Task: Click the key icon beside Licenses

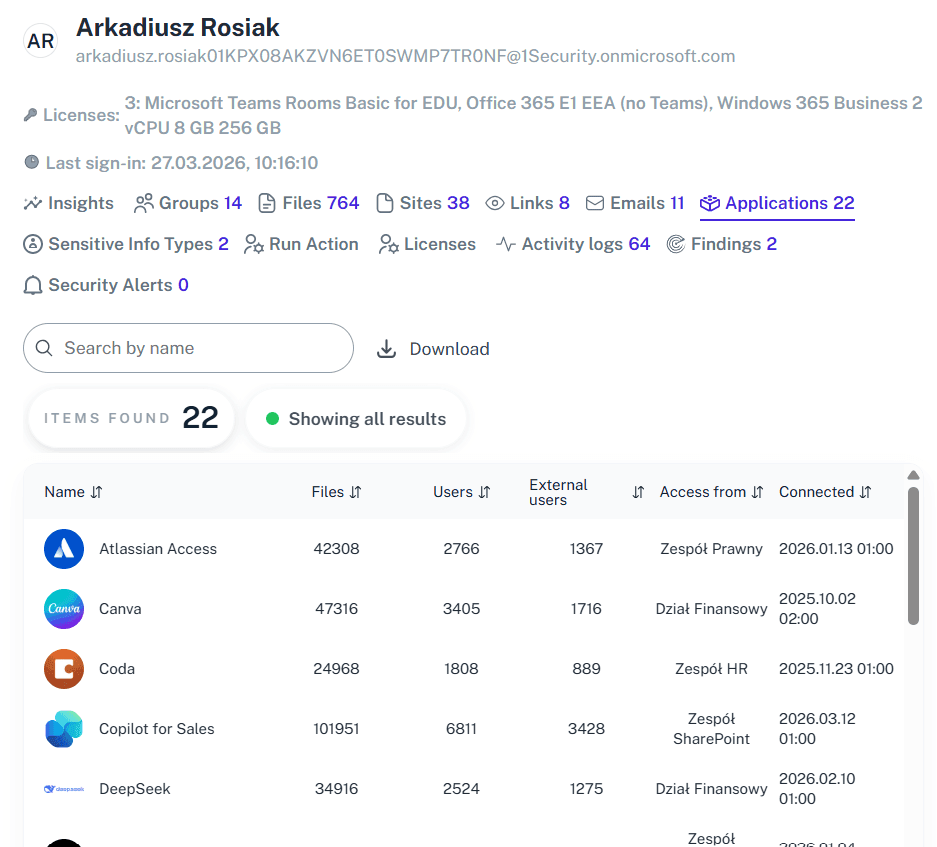Action: click(x=30, y=115)
